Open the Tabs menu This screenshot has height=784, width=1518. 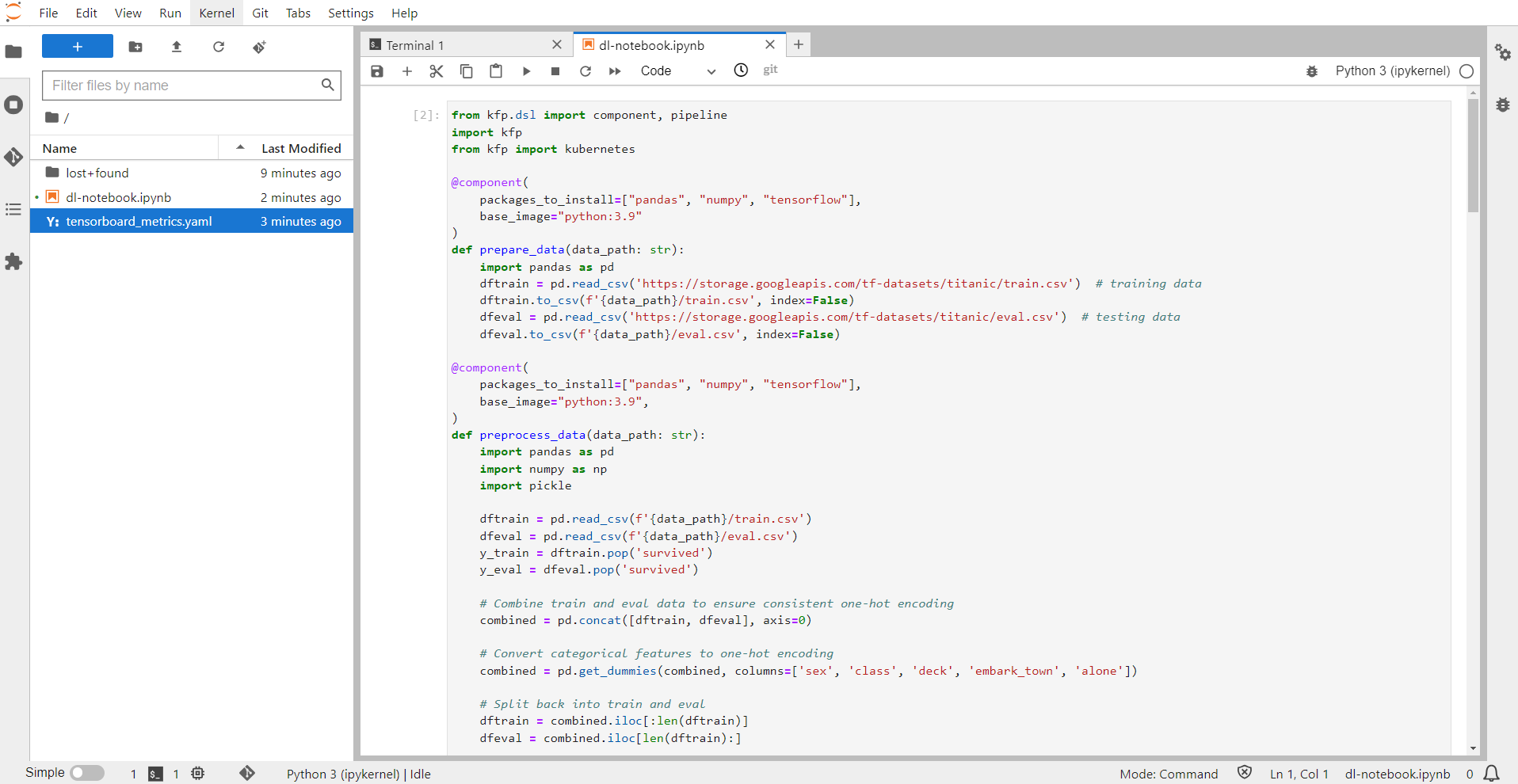tap(298, 13)
